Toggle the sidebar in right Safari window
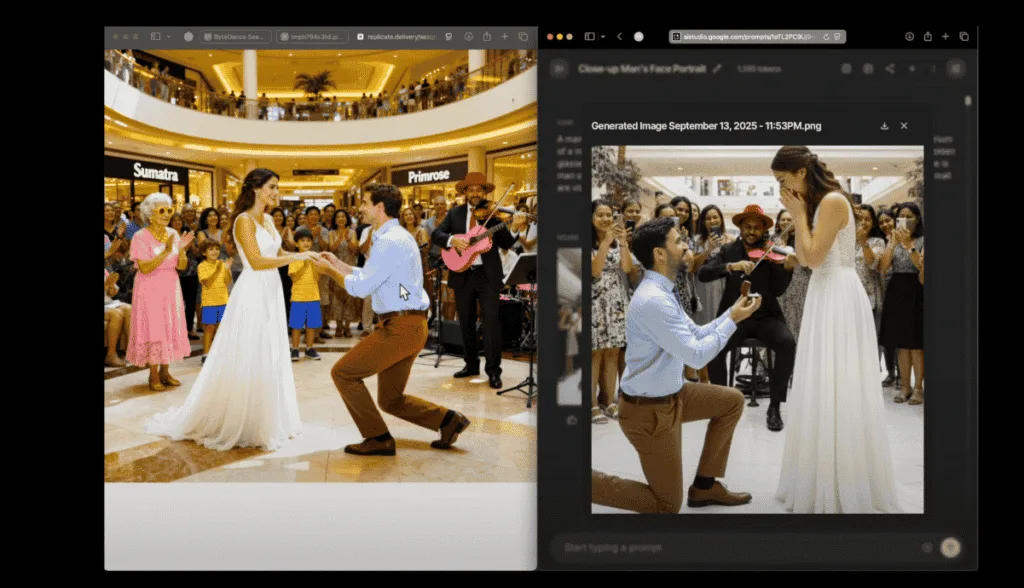The height and width of the screenshot is (588, 1024). coord(589,36)
